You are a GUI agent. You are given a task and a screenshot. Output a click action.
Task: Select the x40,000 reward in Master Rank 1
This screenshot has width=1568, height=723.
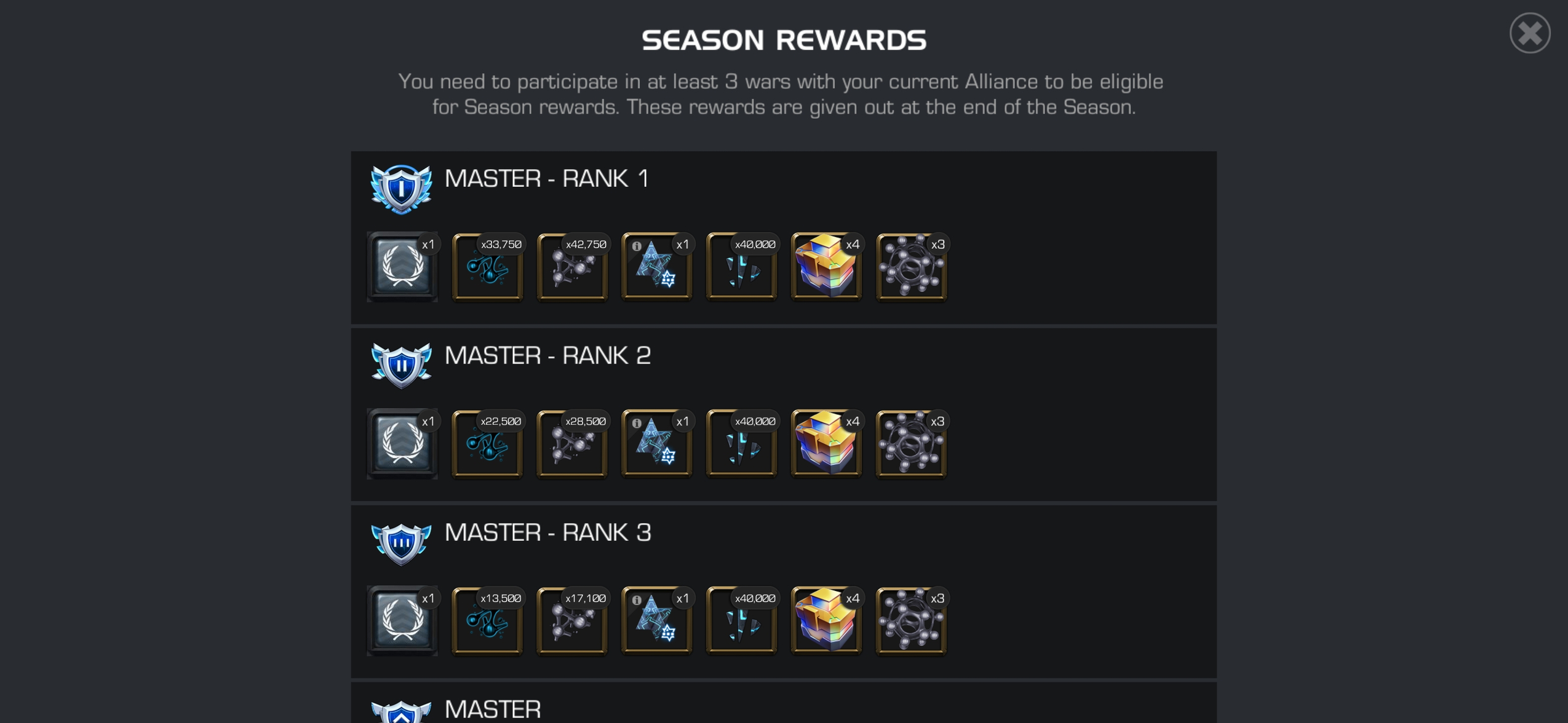click(741, 266)
